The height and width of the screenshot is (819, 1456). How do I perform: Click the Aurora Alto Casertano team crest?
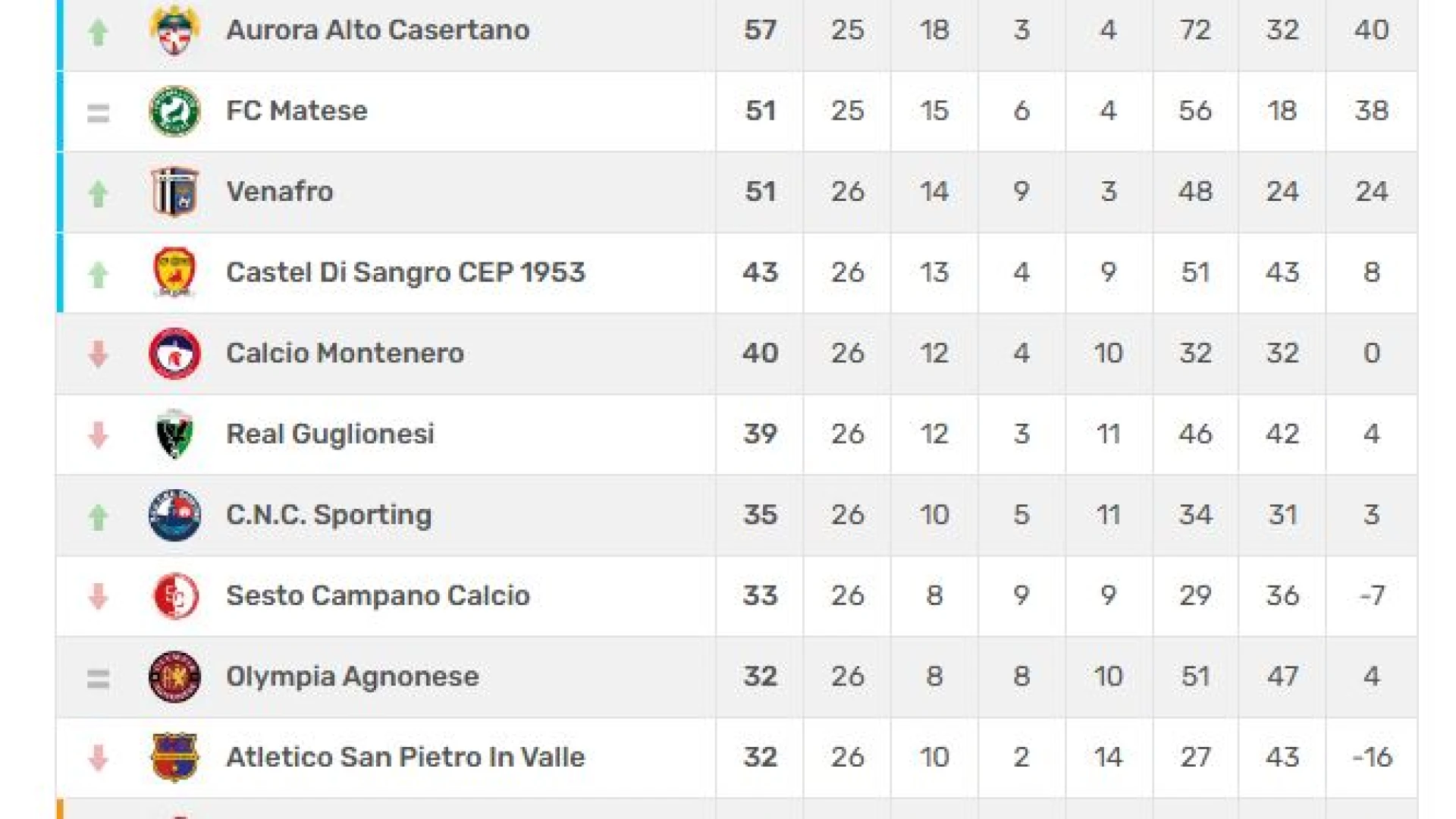pos(174,30)
